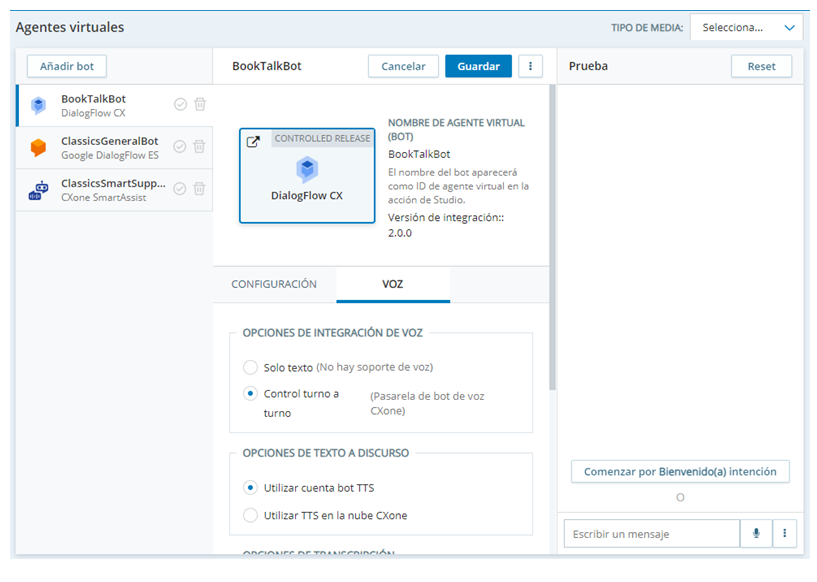Viewport: 817px width, 582px height.
Task: Click the Cancelar button
Action: point(403,66)
